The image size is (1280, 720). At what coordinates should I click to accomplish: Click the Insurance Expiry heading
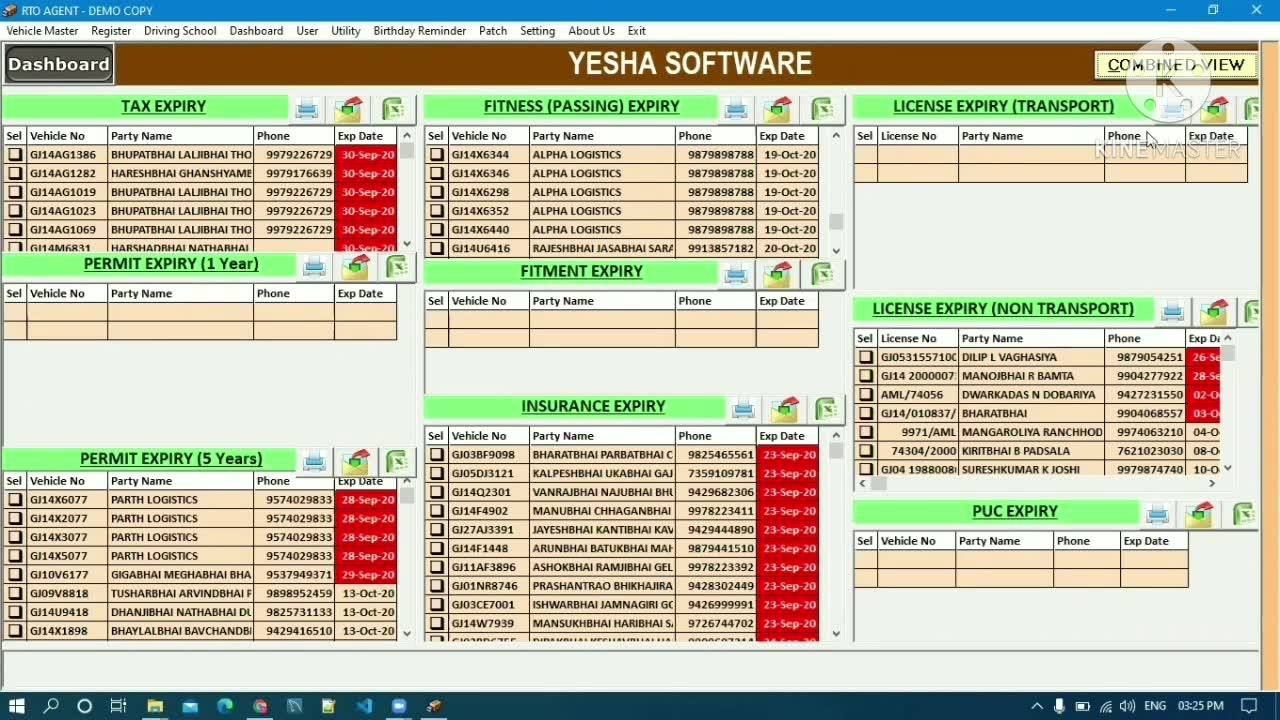click(593, 407)
